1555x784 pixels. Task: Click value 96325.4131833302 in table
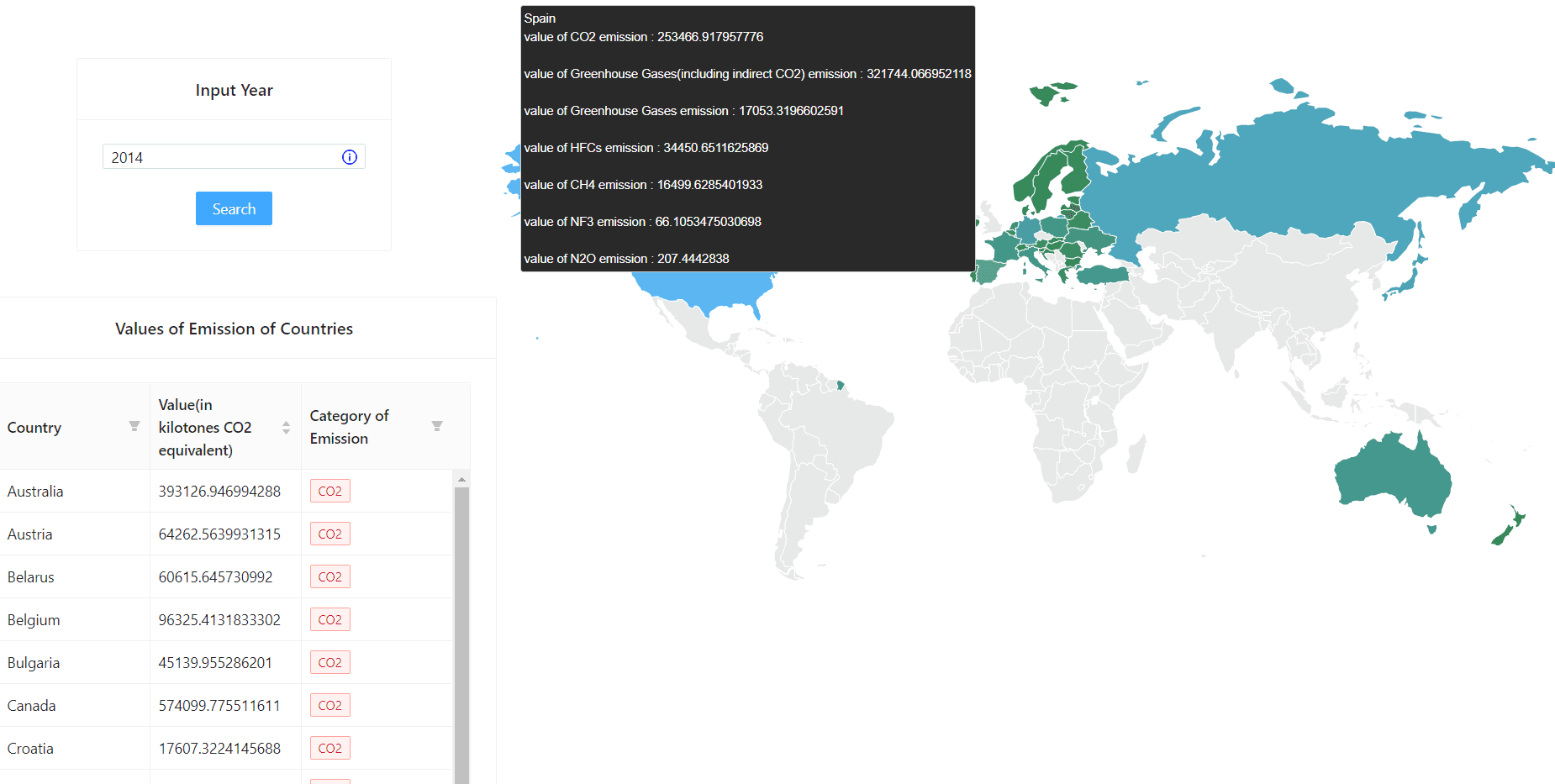219,620
